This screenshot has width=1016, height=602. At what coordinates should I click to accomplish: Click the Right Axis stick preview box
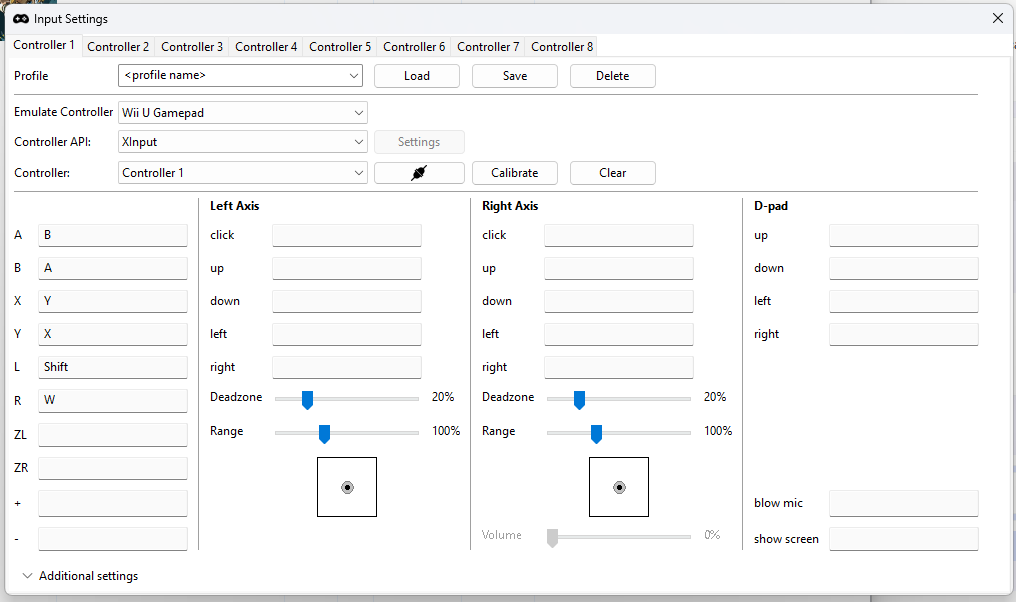click(x=619, y=487)
